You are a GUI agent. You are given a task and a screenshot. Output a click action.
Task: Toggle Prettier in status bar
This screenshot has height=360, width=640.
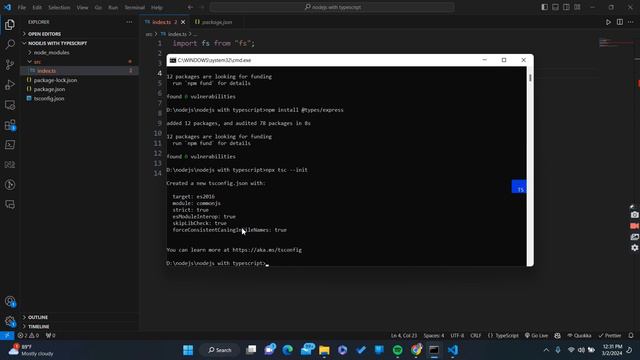(610, 336)
